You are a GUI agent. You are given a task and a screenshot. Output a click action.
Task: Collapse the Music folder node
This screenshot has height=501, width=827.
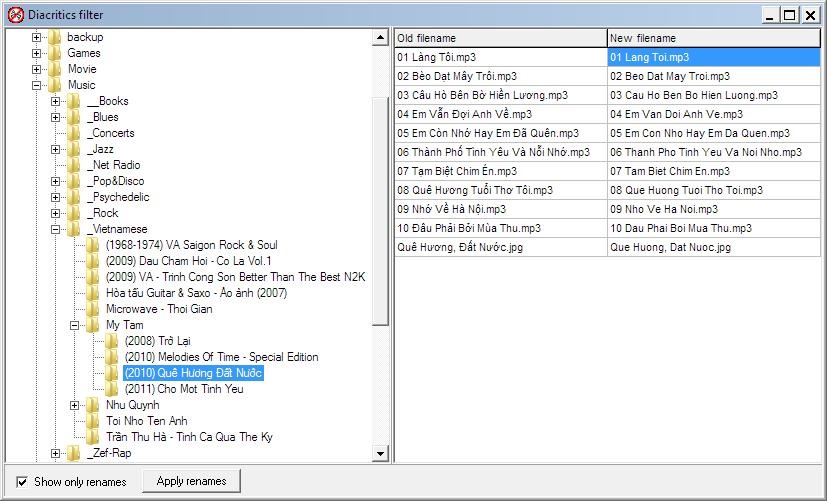coord(37,85)
